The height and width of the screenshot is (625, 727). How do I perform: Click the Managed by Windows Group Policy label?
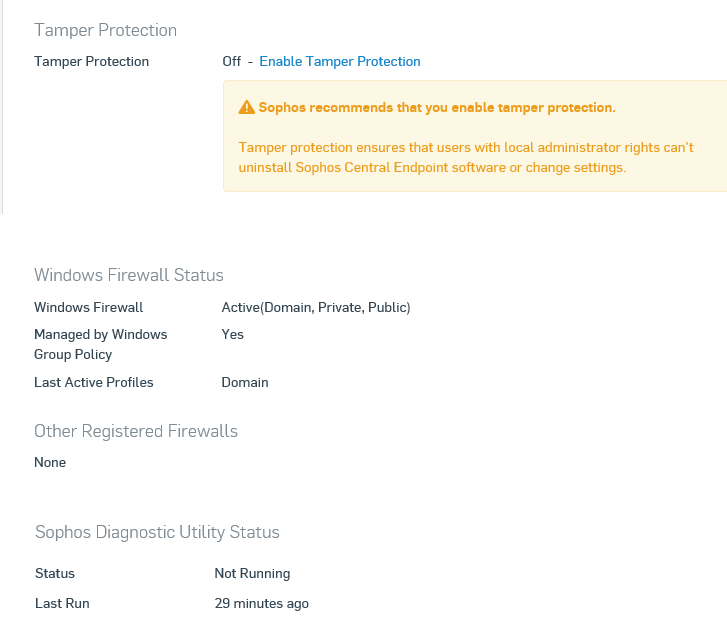[101, 344]
